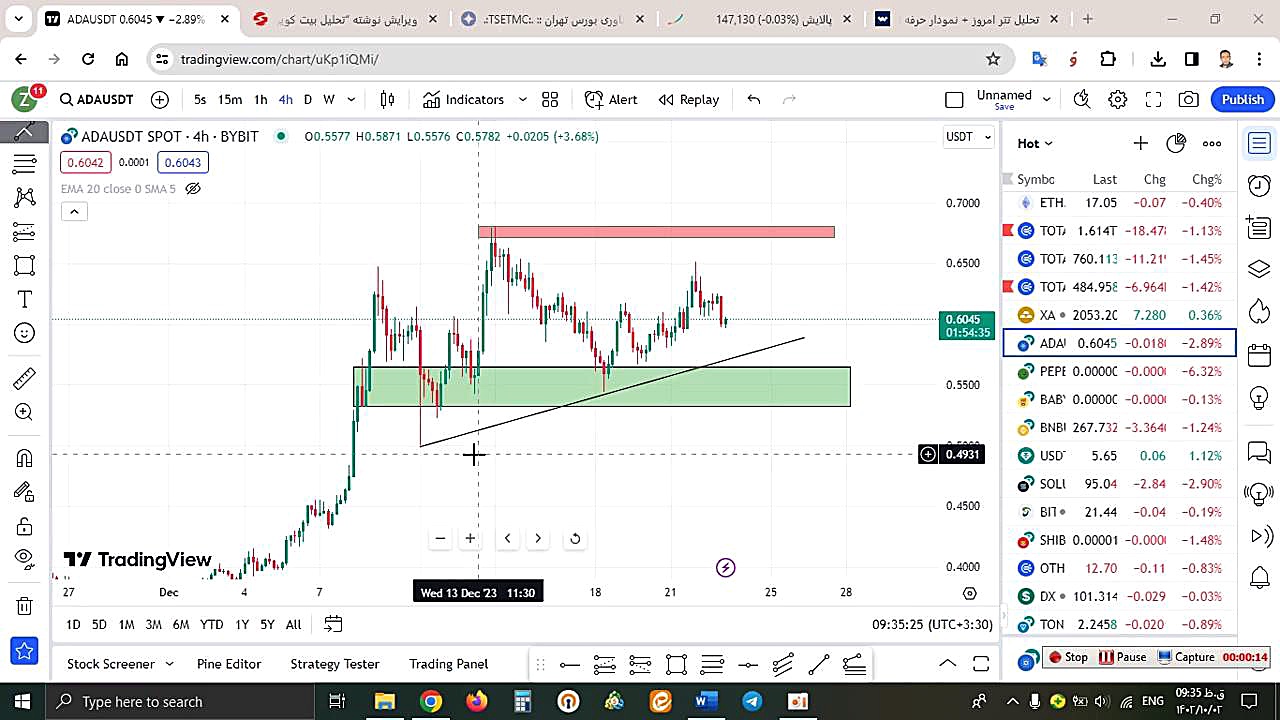Image resolution: width=1280 pixels, height=720 pixels.
Task: Open the Strategy Tester tab
Action: click(x=335, y=663)
